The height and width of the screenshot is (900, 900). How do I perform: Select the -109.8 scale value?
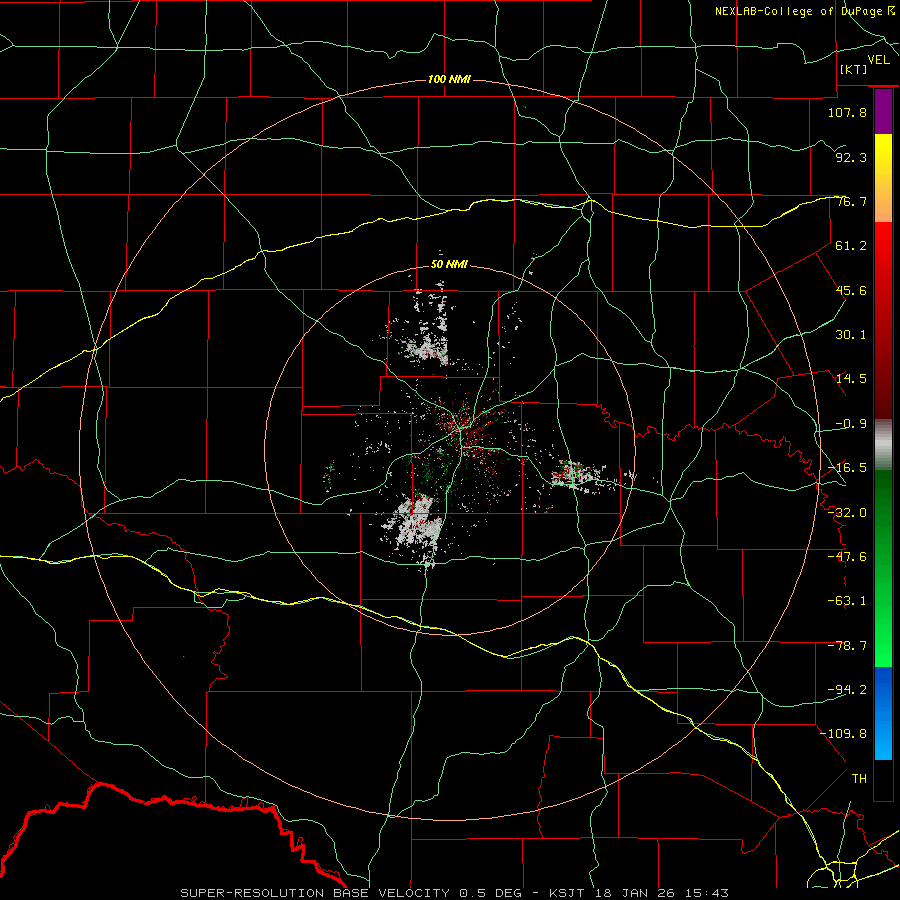[x=844, y=734]
